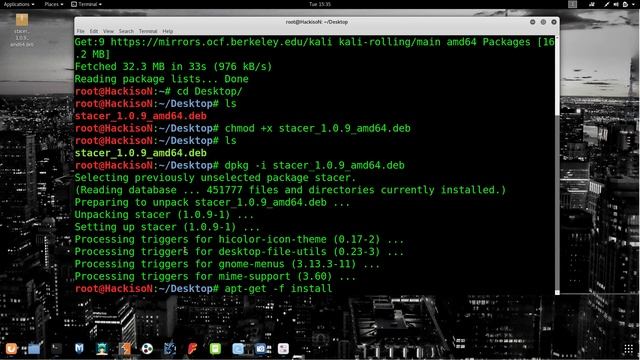Open the black terminal icon in dock

point(56,349)
